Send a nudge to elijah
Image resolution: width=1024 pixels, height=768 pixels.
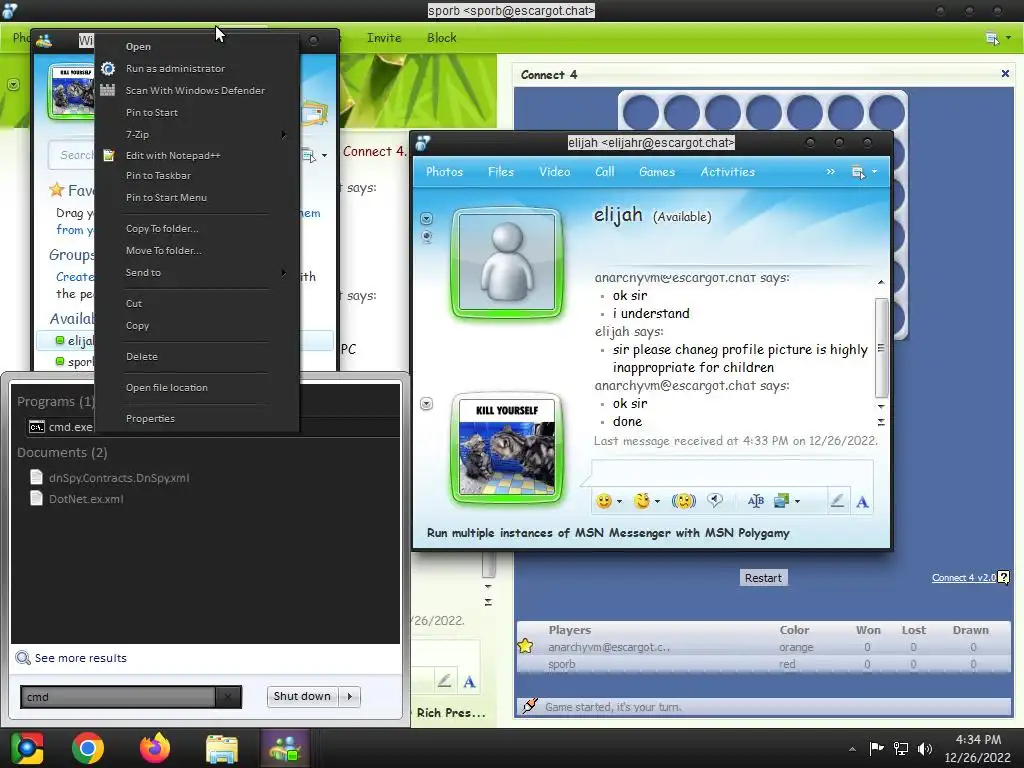(684, 501)
